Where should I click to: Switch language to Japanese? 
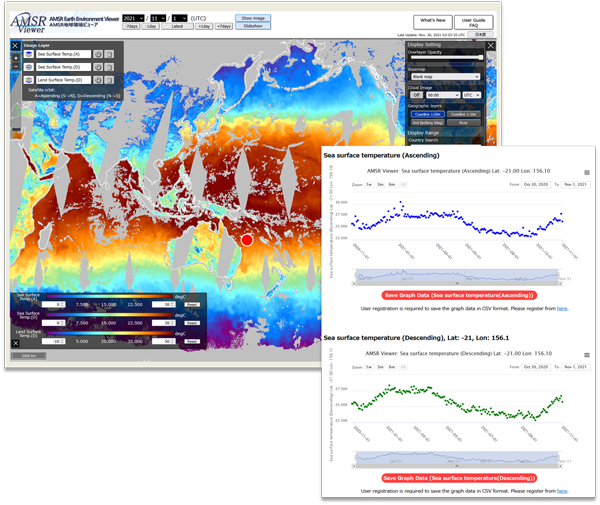pyautogui.click(x=480, y=34)
